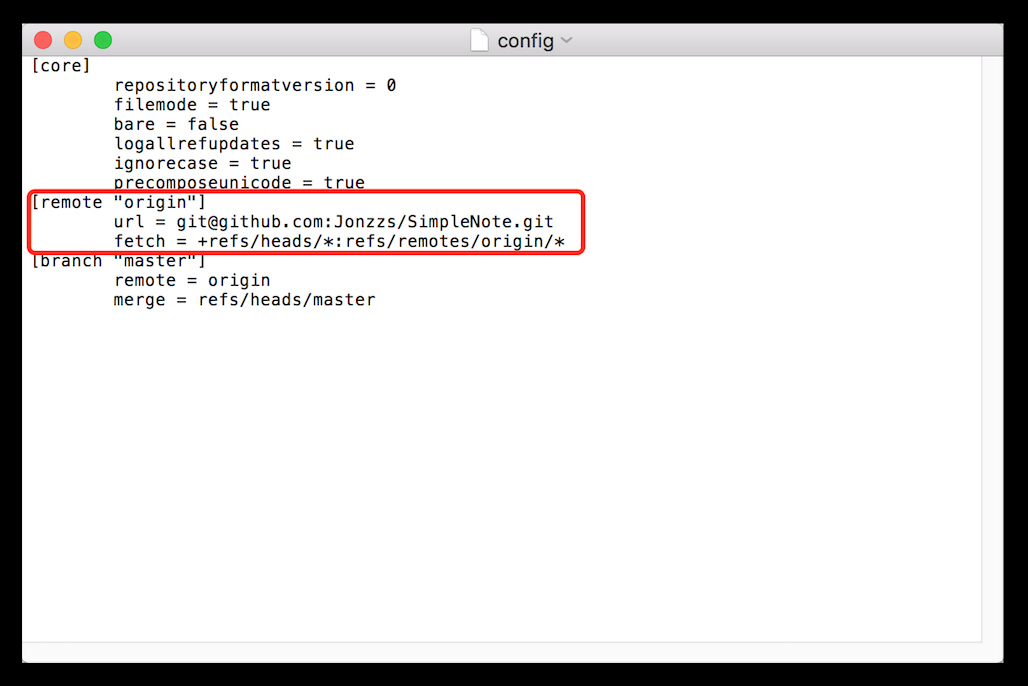The height and width of the screenshot is (686, 1028).
Task: Click the [core] section header text
Action: pyautogui.click(x=60, y=65)
